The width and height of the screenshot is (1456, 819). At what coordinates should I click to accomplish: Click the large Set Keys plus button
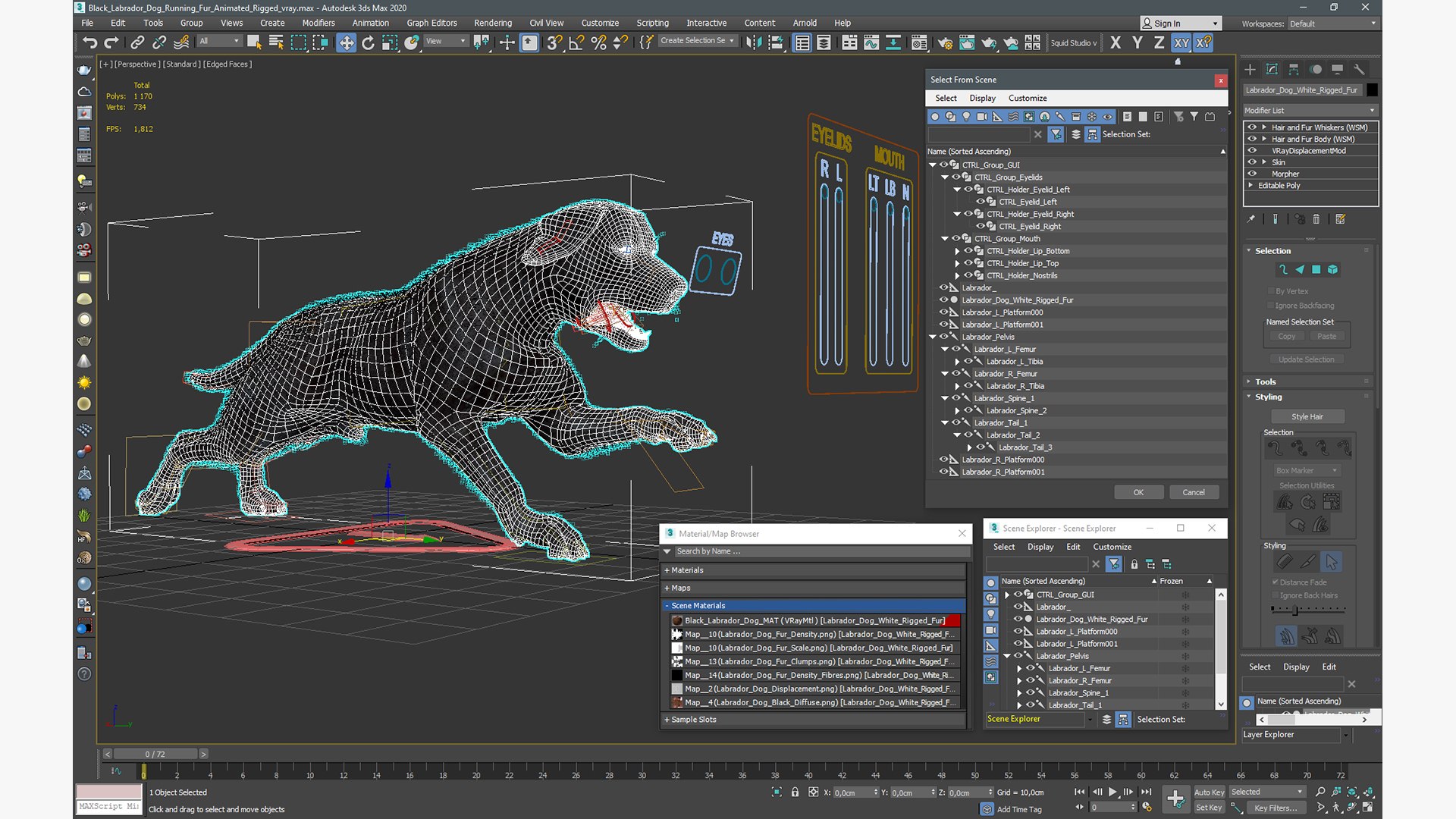pos(1175,799)
